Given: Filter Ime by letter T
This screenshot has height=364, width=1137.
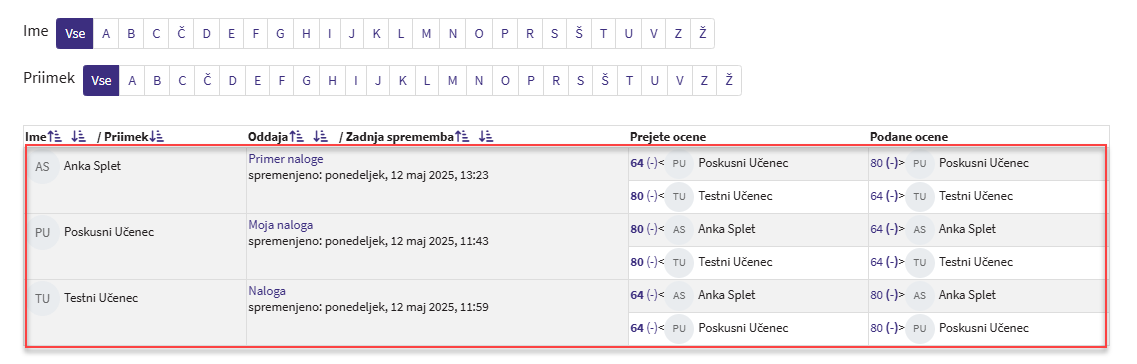Looking at the screenshot, I should 603,33.
